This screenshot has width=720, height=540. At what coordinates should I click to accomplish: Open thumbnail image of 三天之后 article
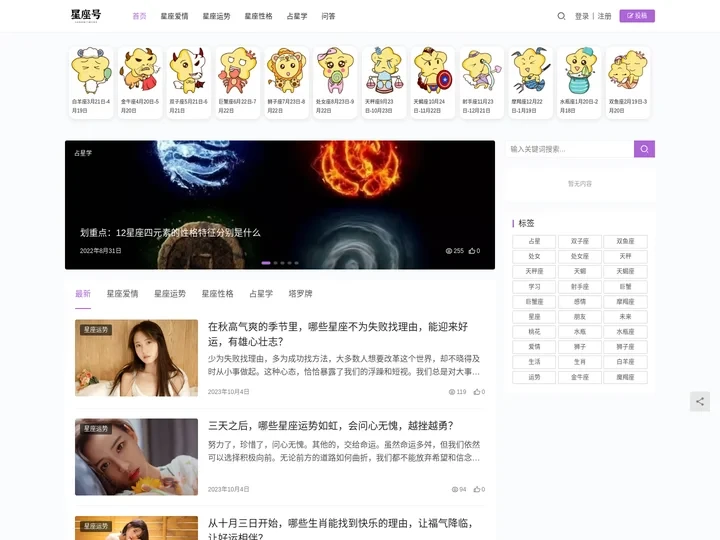point(136,457)
